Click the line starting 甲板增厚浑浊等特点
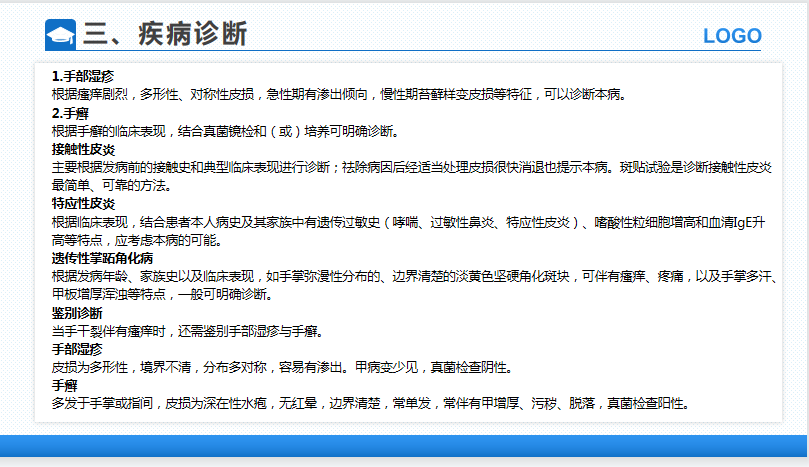This screenshot has height=467, width=809. [162, 294]
